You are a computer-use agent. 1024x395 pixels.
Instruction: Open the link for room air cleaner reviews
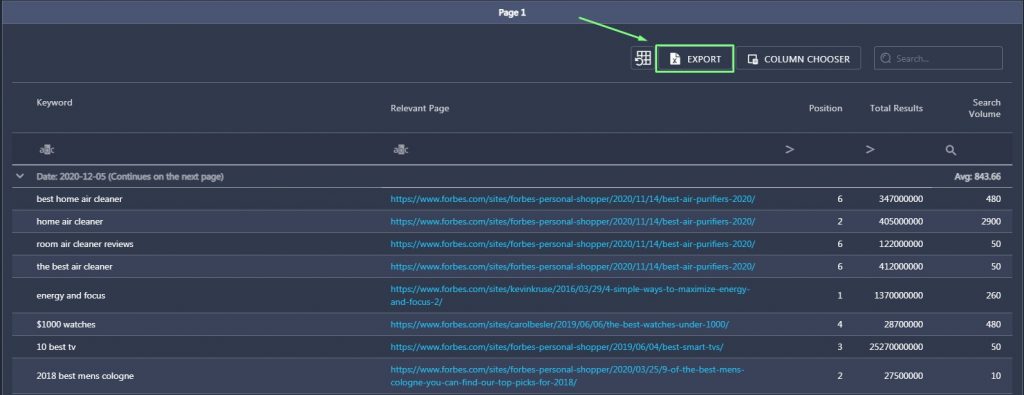[x=573, y=244]
